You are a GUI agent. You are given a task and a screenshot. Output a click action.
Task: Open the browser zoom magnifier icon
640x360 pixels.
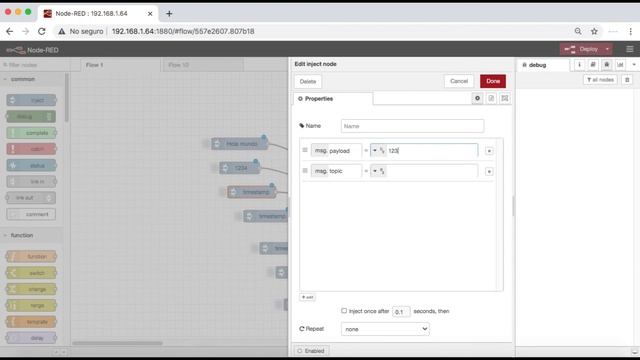pyautogui.click(x=578, y=31)
